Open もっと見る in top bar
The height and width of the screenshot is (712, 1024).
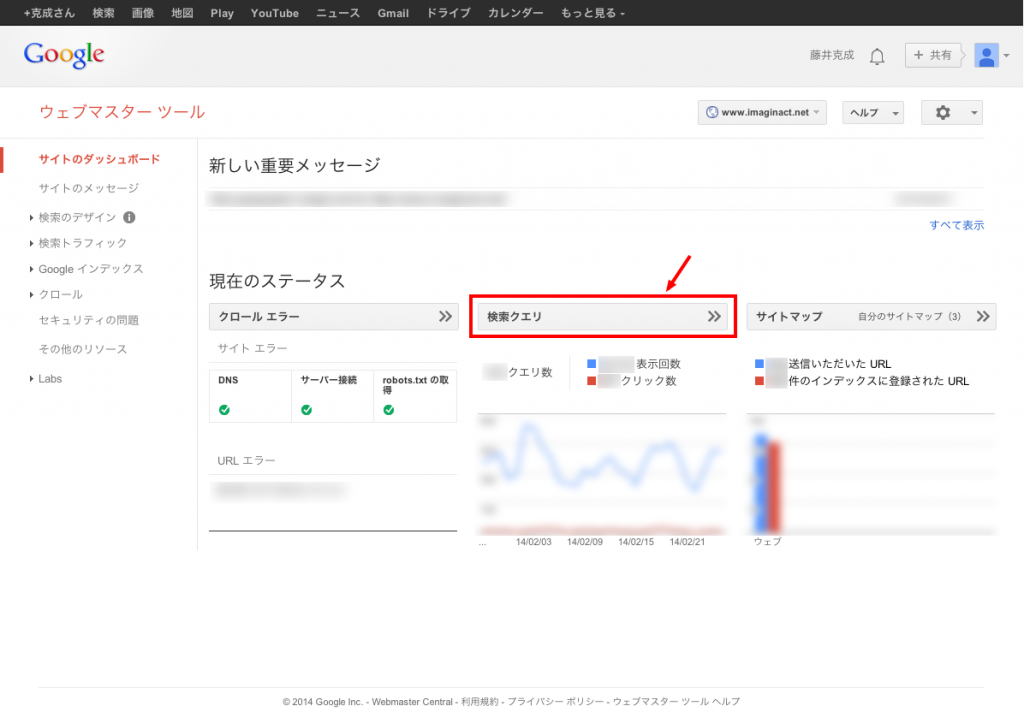592,13
